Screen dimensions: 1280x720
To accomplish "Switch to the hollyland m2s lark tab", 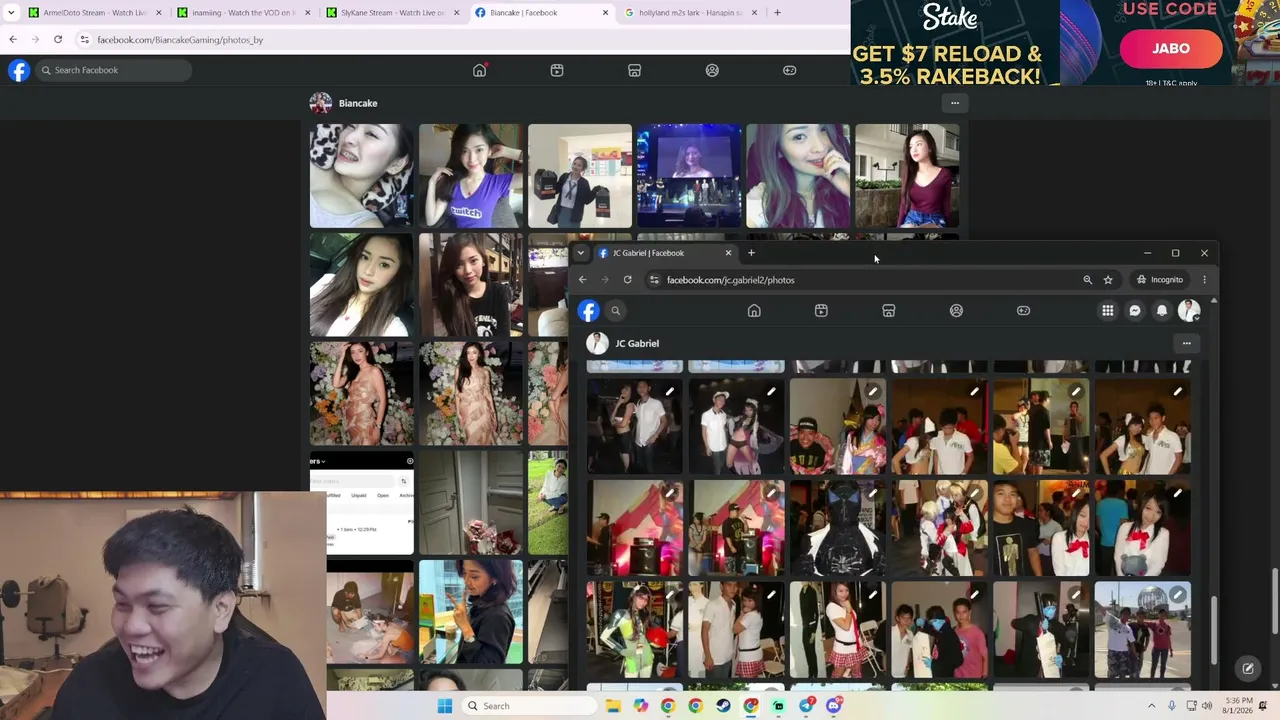I will [690, 13].
